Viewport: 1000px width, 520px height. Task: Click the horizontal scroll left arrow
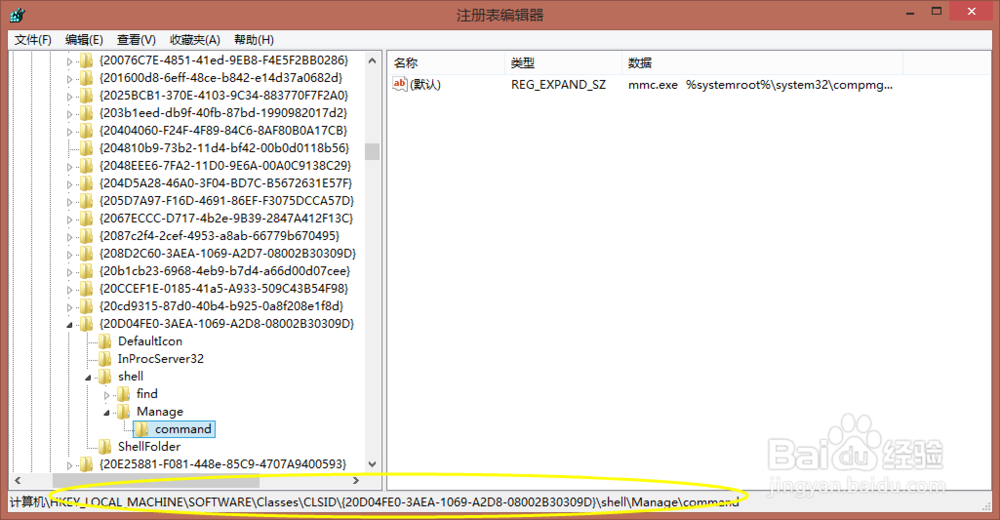pos(18,480)
